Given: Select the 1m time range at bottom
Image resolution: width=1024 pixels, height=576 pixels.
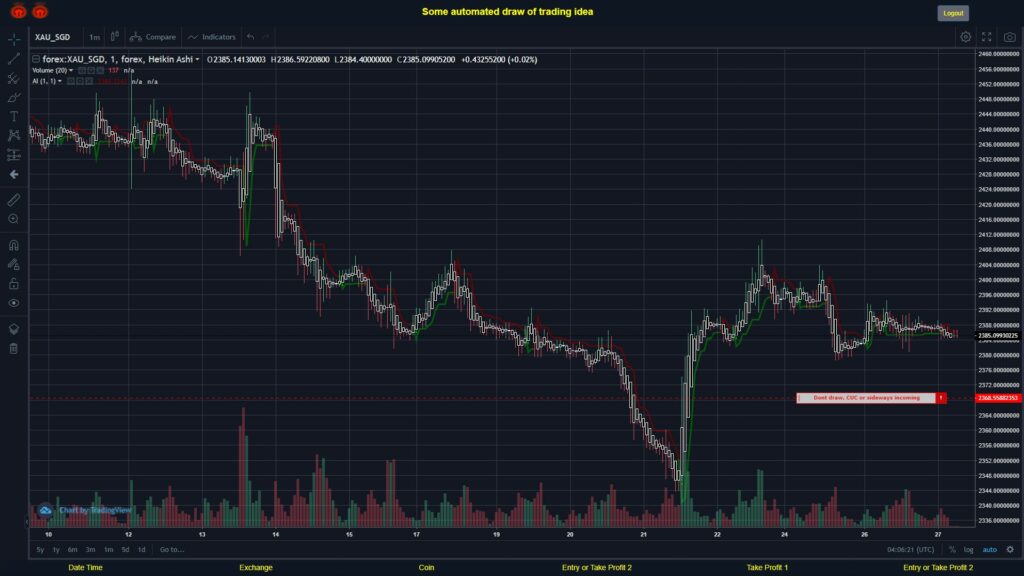Looking at the screenshot, I should coord(108,549).
